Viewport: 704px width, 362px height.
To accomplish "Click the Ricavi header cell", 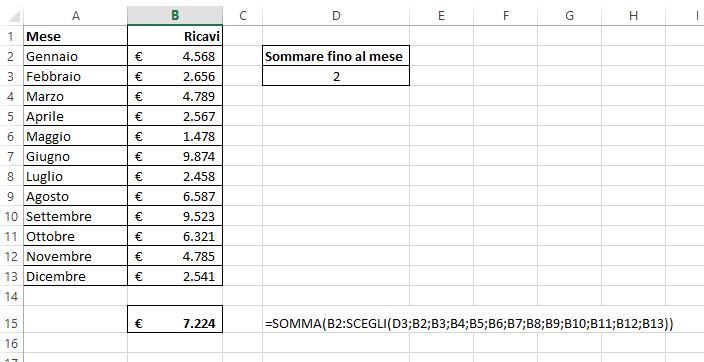I will click(x=175, y=36).
